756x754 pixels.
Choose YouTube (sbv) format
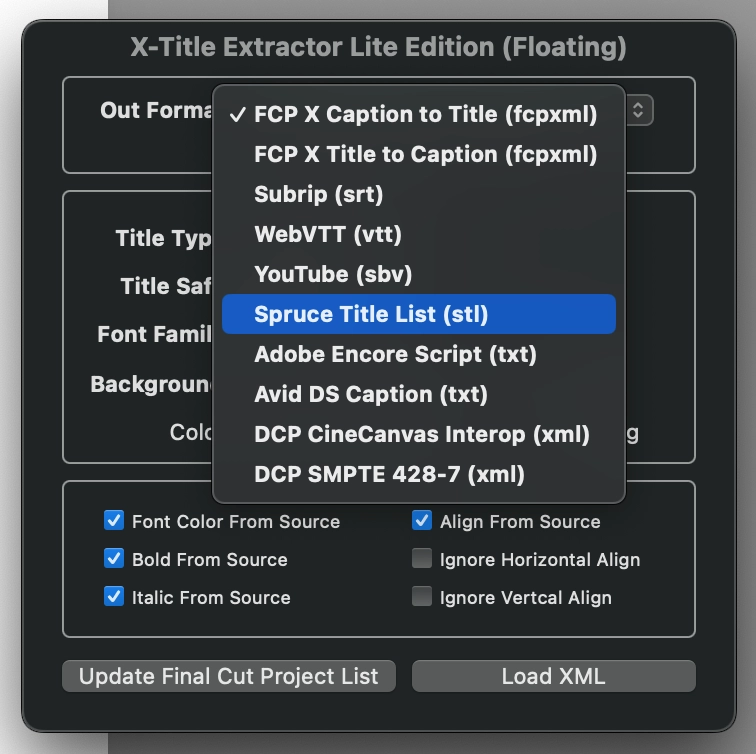point(418,274)
